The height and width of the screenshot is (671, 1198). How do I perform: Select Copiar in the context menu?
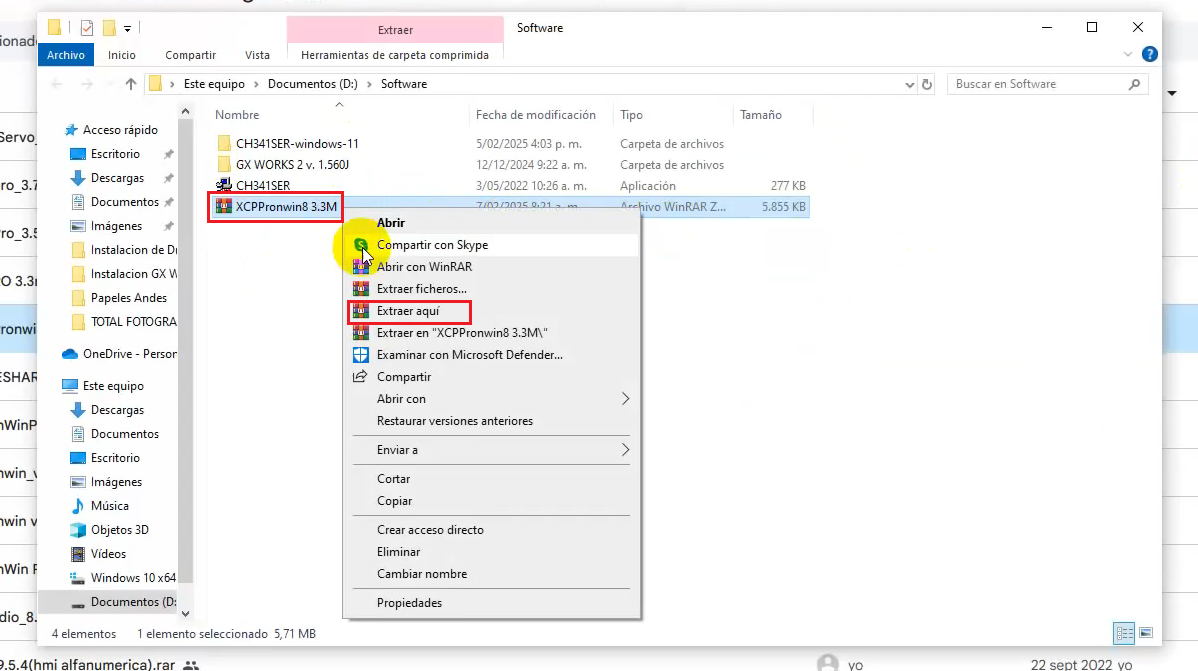(x=394, y=501)
